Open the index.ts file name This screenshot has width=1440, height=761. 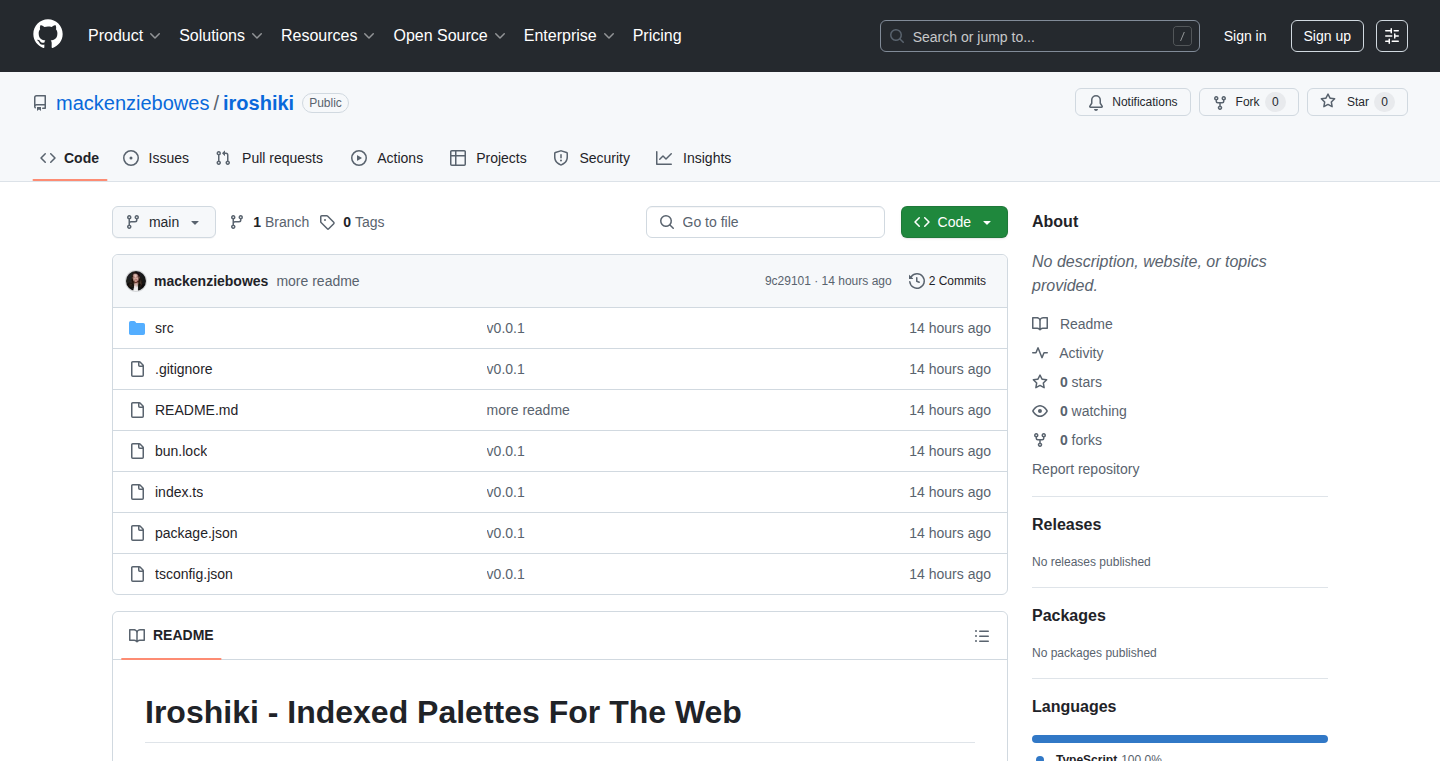(x=179, y=492)
